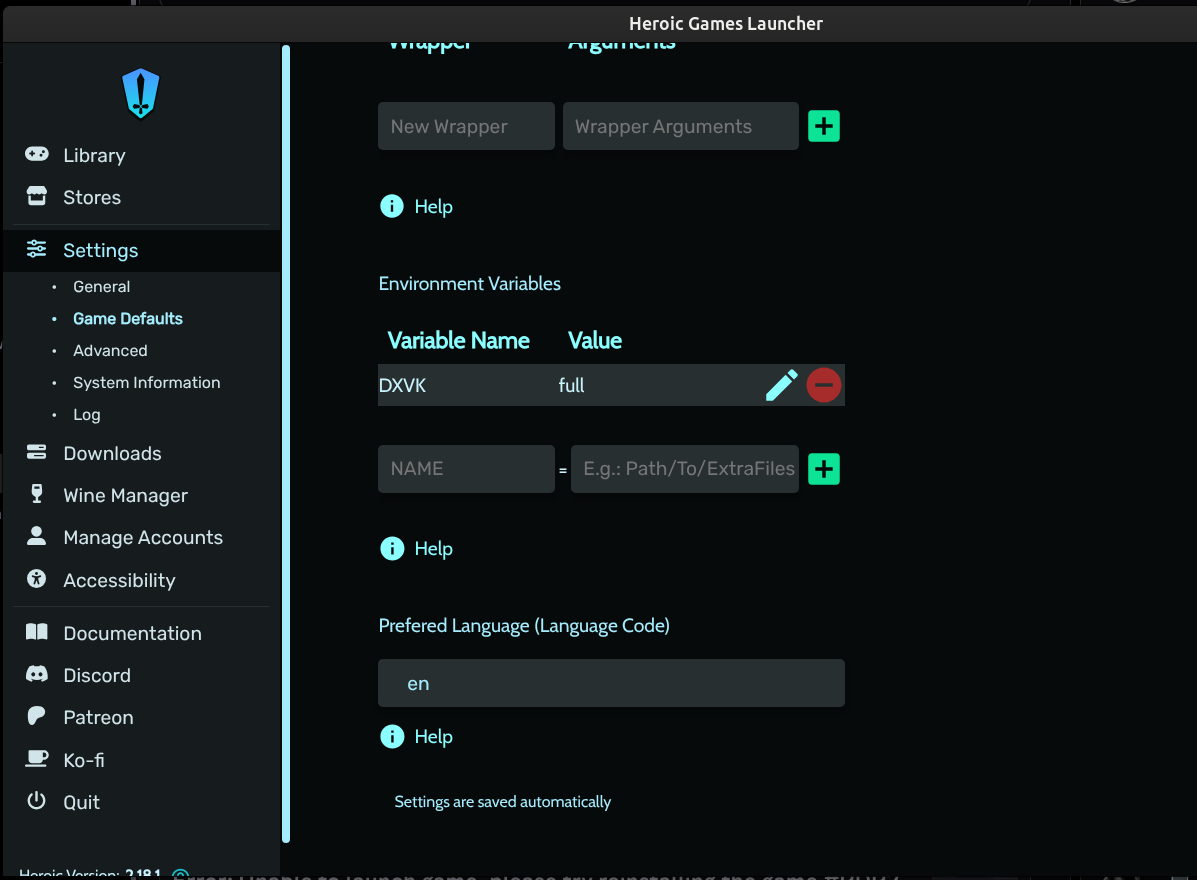The height and width of the screenshot is (880, 1197).
Task: Go to Downloads
Action: click(112, 453)
